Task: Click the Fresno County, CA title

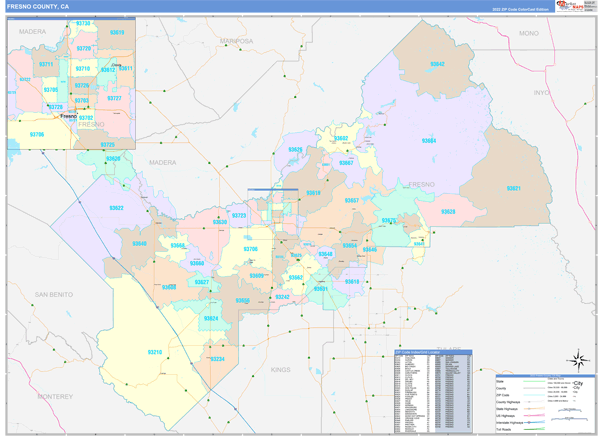Action: [38, 6]
